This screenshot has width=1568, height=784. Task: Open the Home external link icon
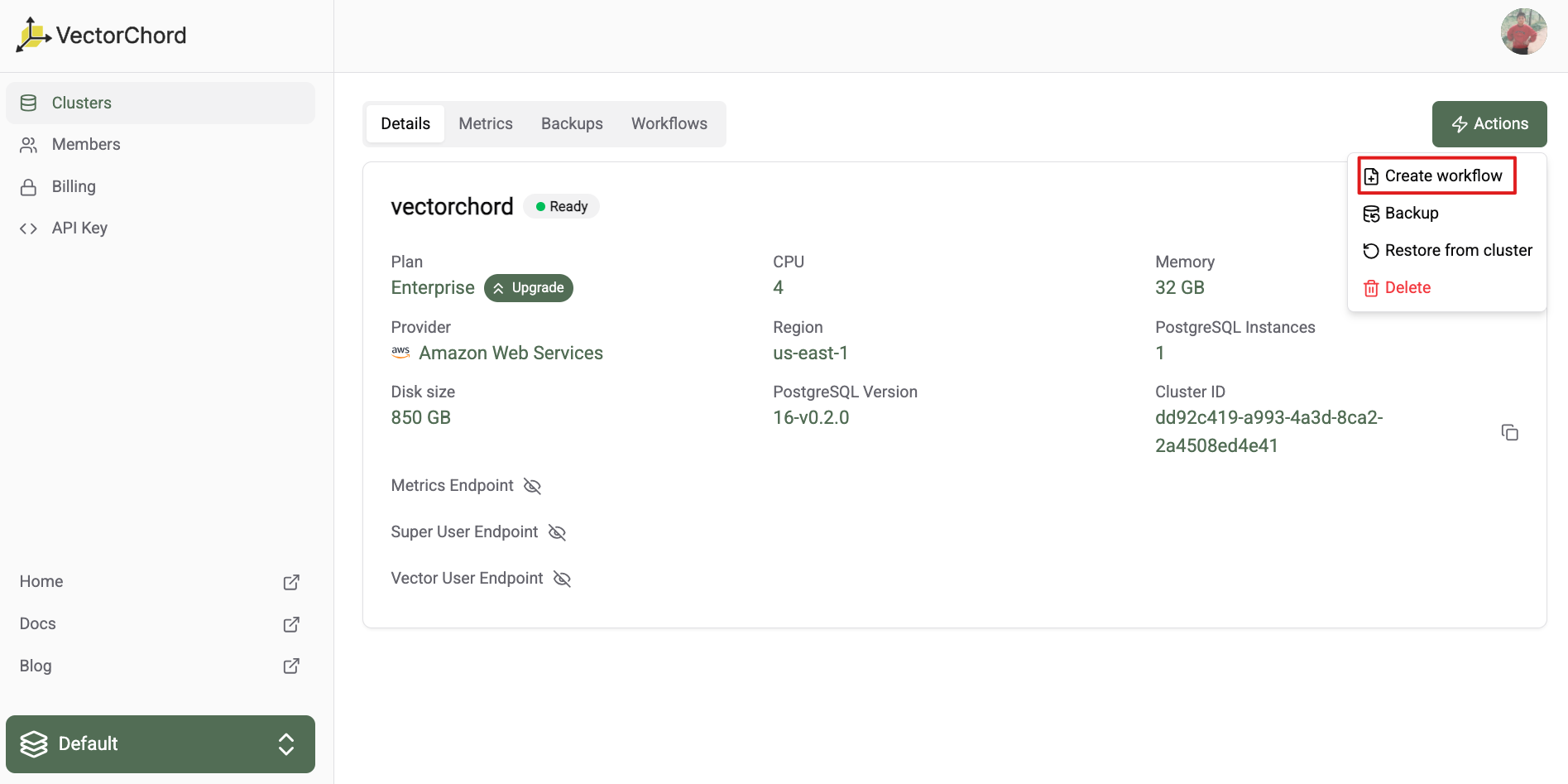[291, 582]
